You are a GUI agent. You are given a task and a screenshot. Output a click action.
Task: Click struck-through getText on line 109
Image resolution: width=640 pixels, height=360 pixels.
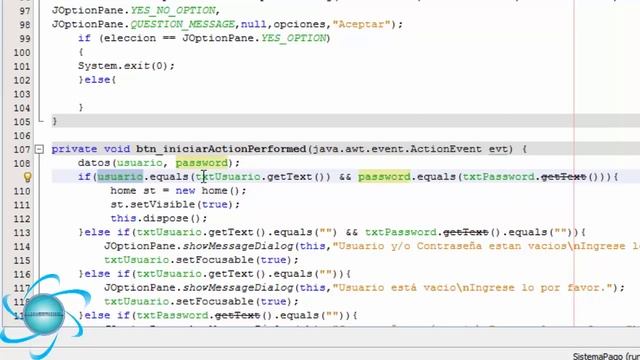pos(563,177)
